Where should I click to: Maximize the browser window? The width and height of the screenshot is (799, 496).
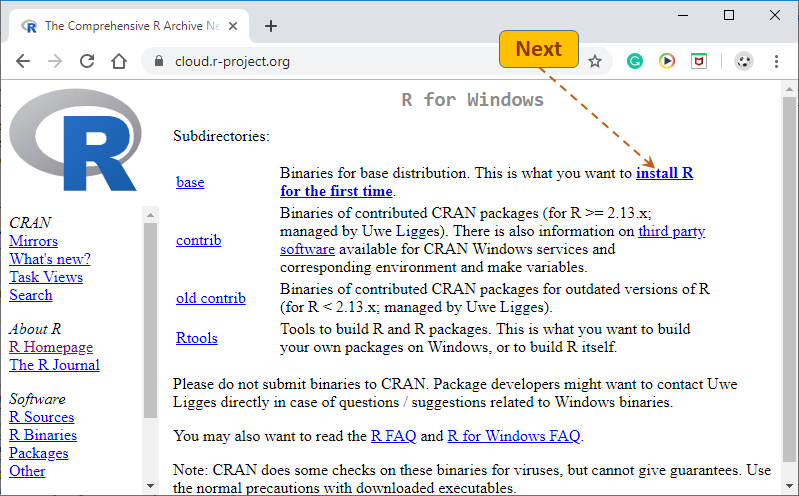pos(729,15)
